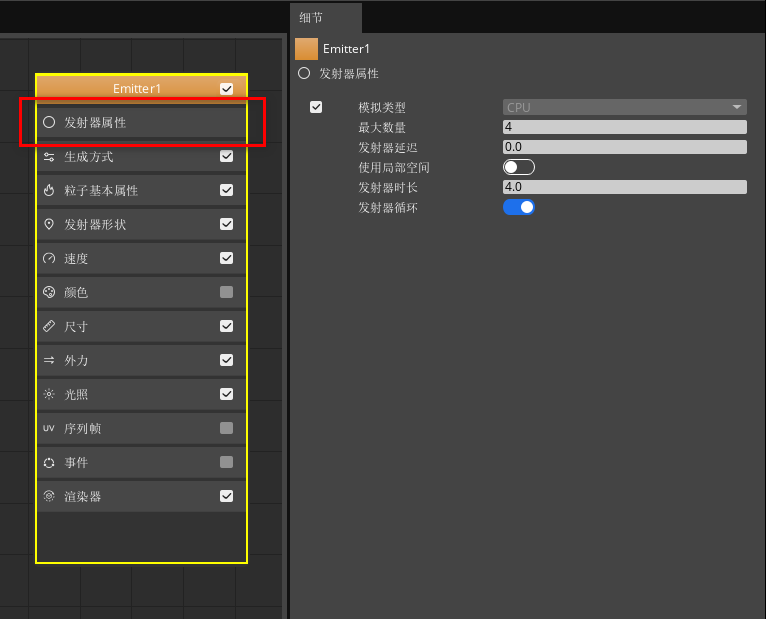Click the 最大数量 label
The image size is (766, 619).
coord(382,128)
